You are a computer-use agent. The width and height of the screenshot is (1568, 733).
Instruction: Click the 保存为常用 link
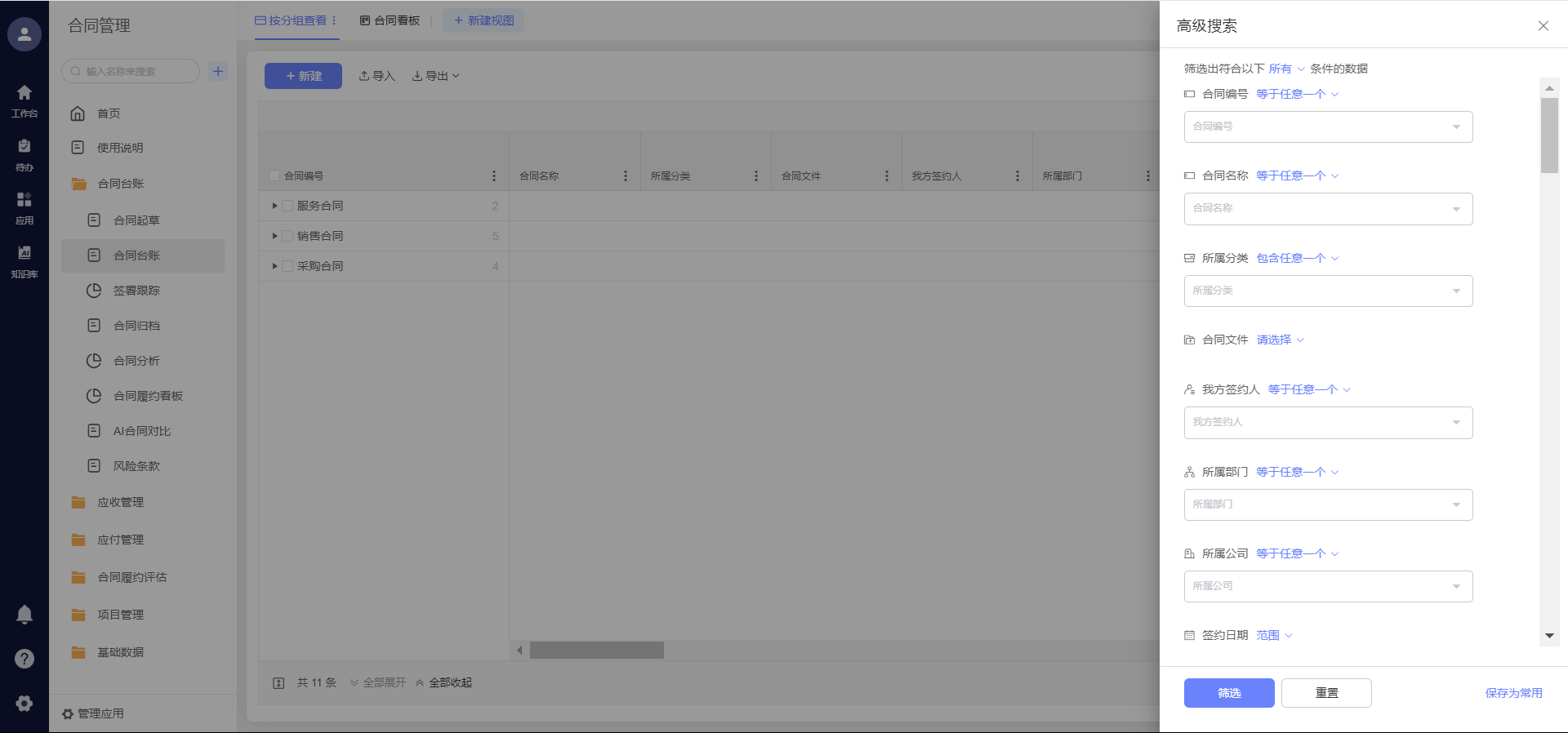click(1513, 693)
